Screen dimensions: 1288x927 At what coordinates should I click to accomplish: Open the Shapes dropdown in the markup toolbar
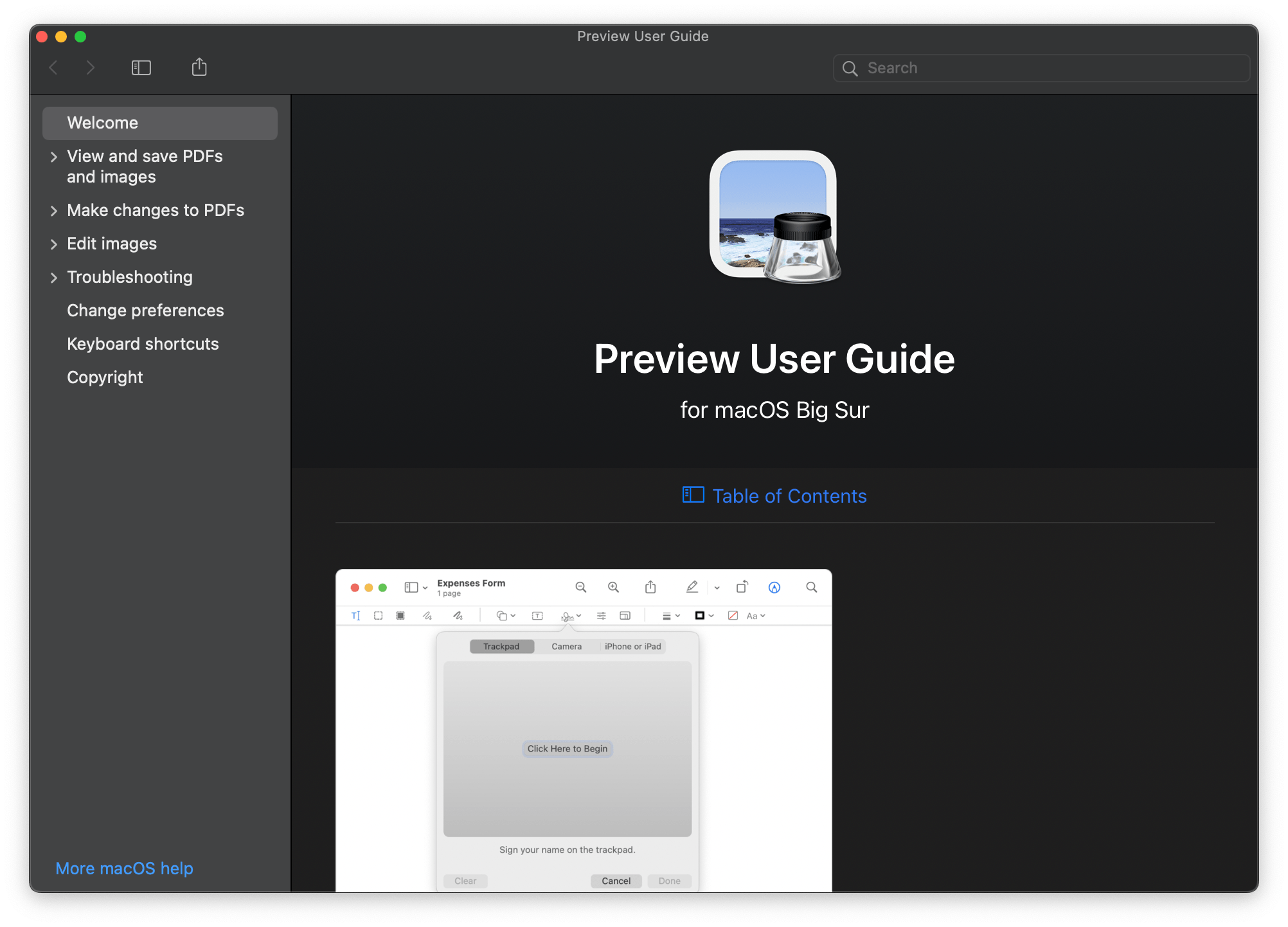(505, 616)
